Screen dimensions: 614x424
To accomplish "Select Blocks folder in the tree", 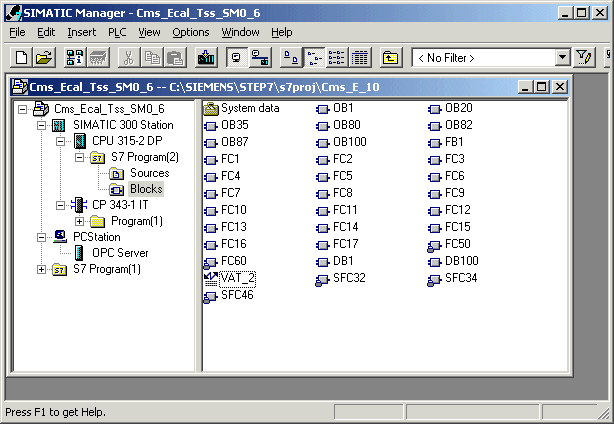I will [146, 189].
